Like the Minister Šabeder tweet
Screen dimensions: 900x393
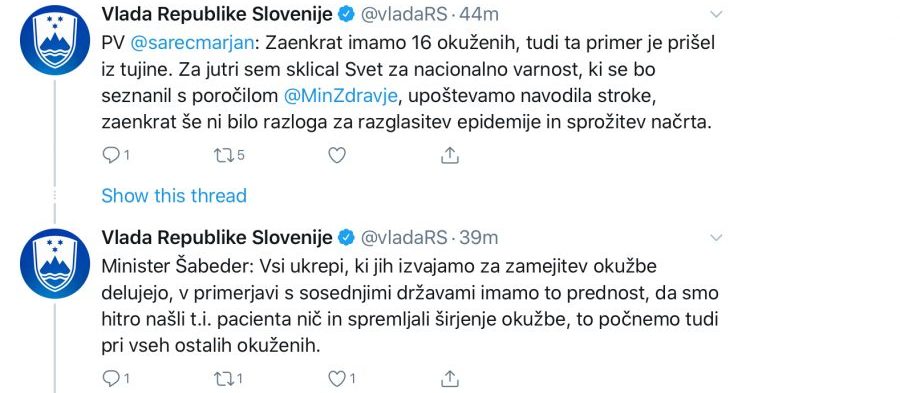337,378
